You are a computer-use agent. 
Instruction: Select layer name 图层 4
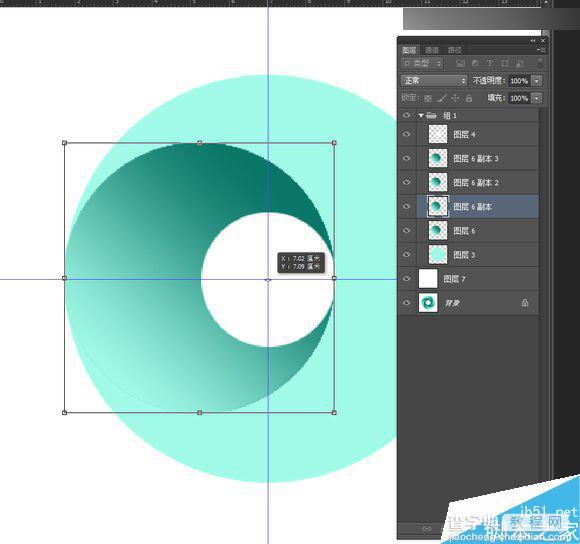click(x=464, y=134)
